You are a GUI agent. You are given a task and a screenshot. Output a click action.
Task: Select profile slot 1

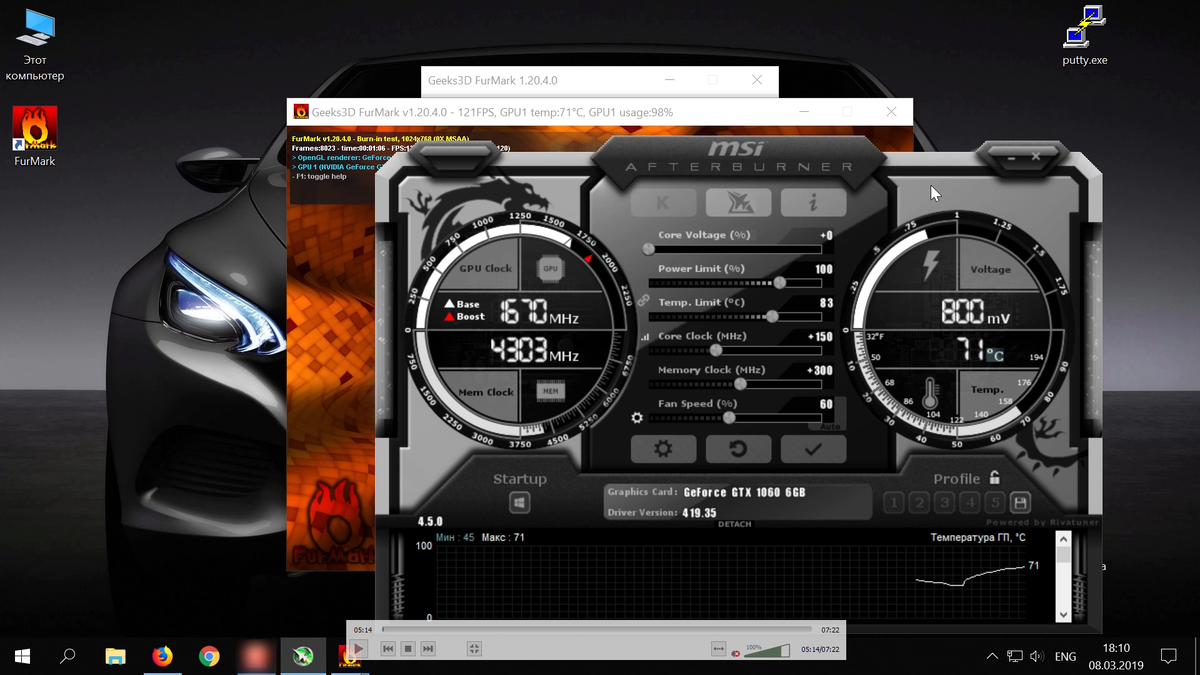coord(894,502)
